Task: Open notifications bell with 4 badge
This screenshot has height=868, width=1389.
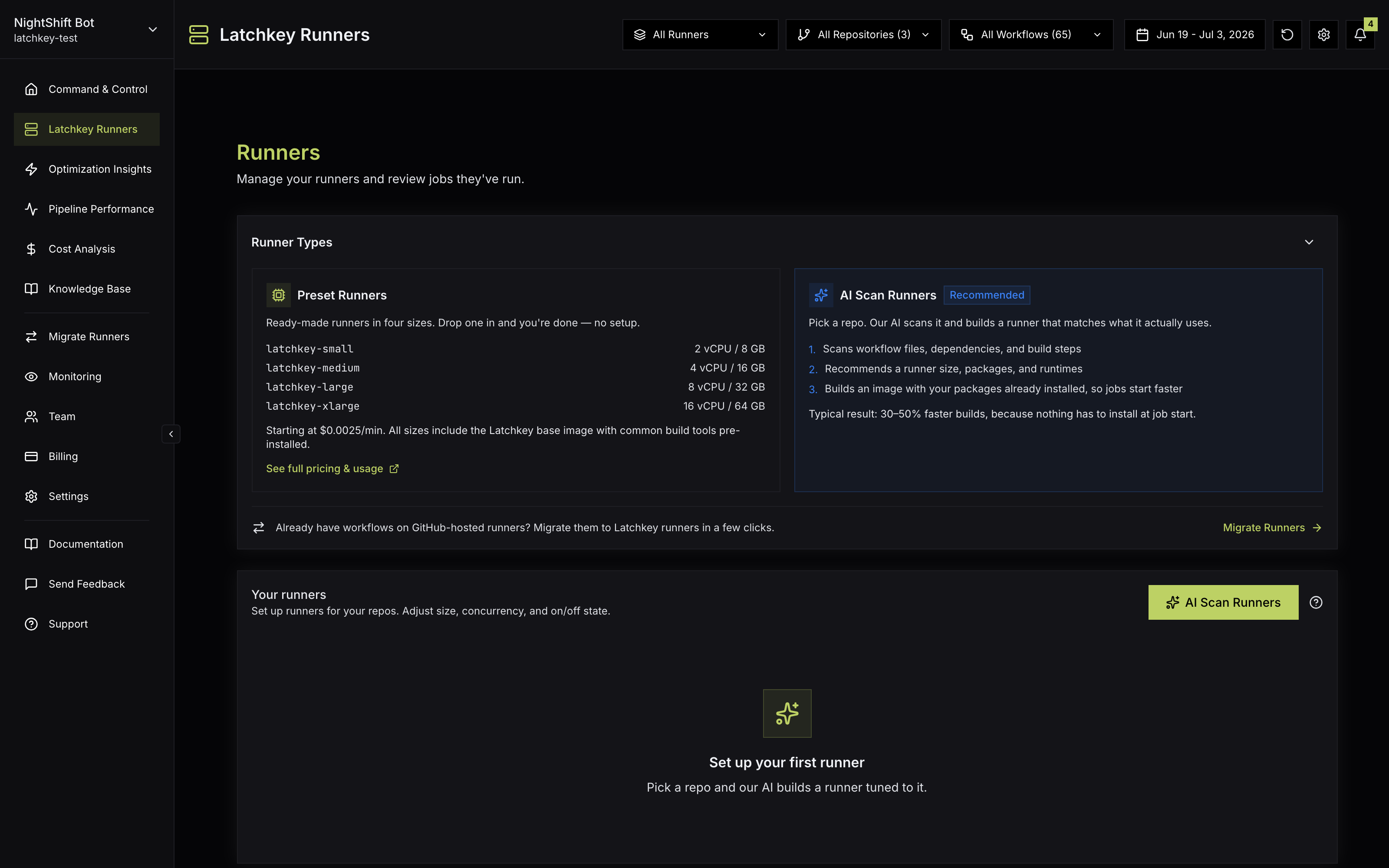Action: 1360,34
